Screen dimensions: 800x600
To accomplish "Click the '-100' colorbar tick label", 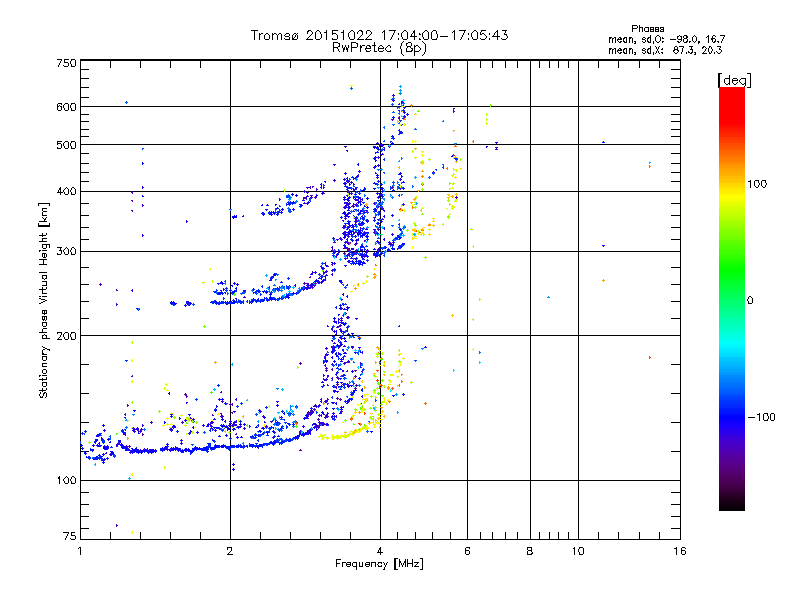I will tap(761, 417).
